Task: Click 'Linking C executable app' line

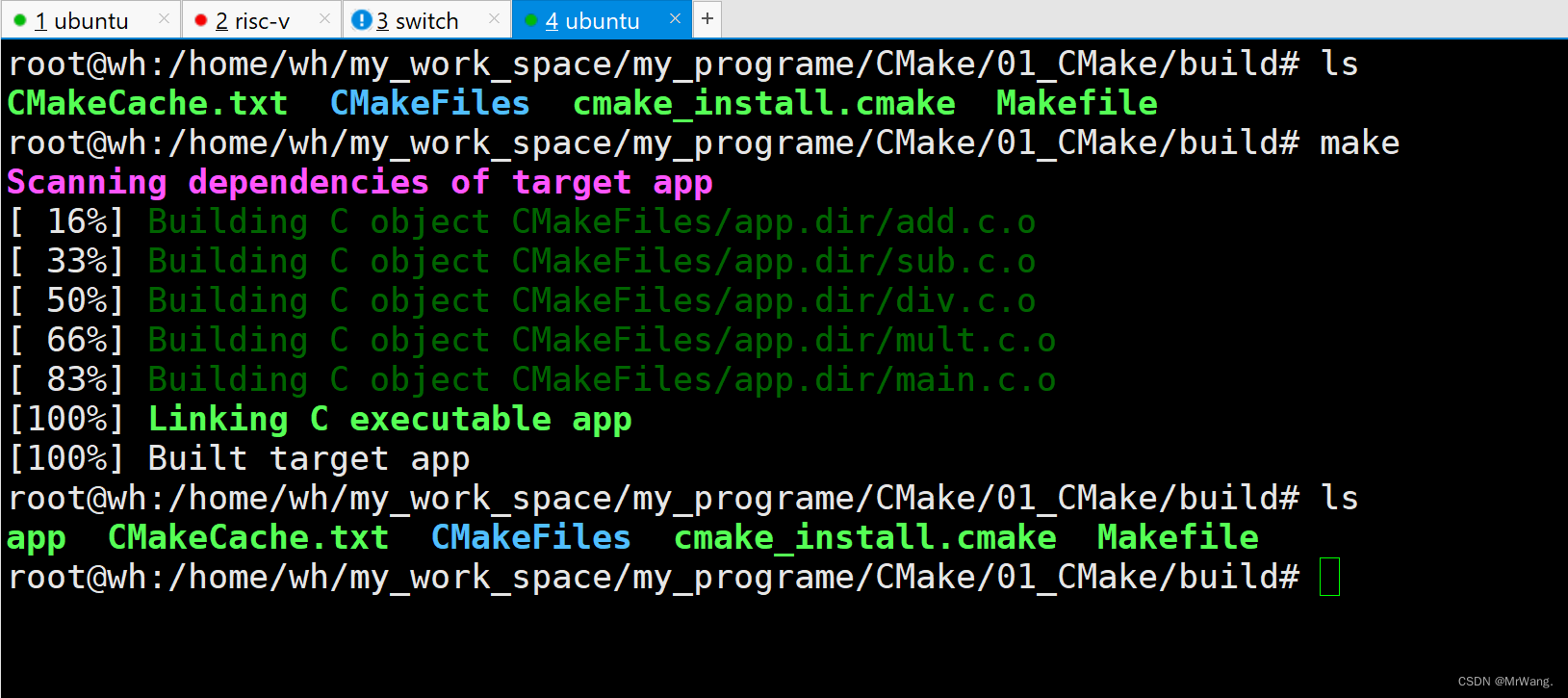Action: click(x=320, y=419)
